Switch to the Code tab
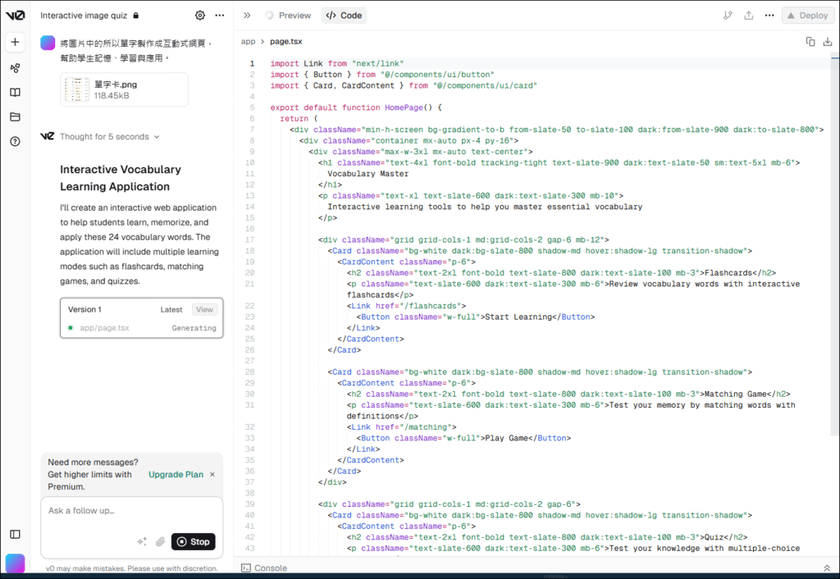The image size is (840, 579). (344, 16)
